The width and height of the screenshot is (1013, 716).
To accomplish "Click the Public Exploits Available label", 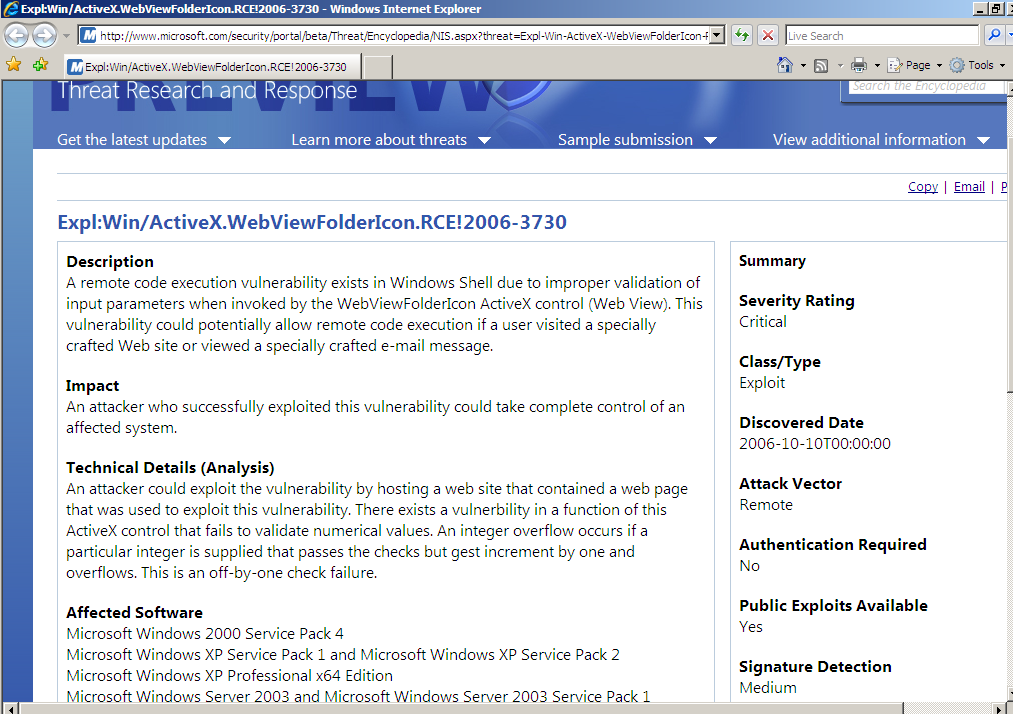I will coord(833,606).
